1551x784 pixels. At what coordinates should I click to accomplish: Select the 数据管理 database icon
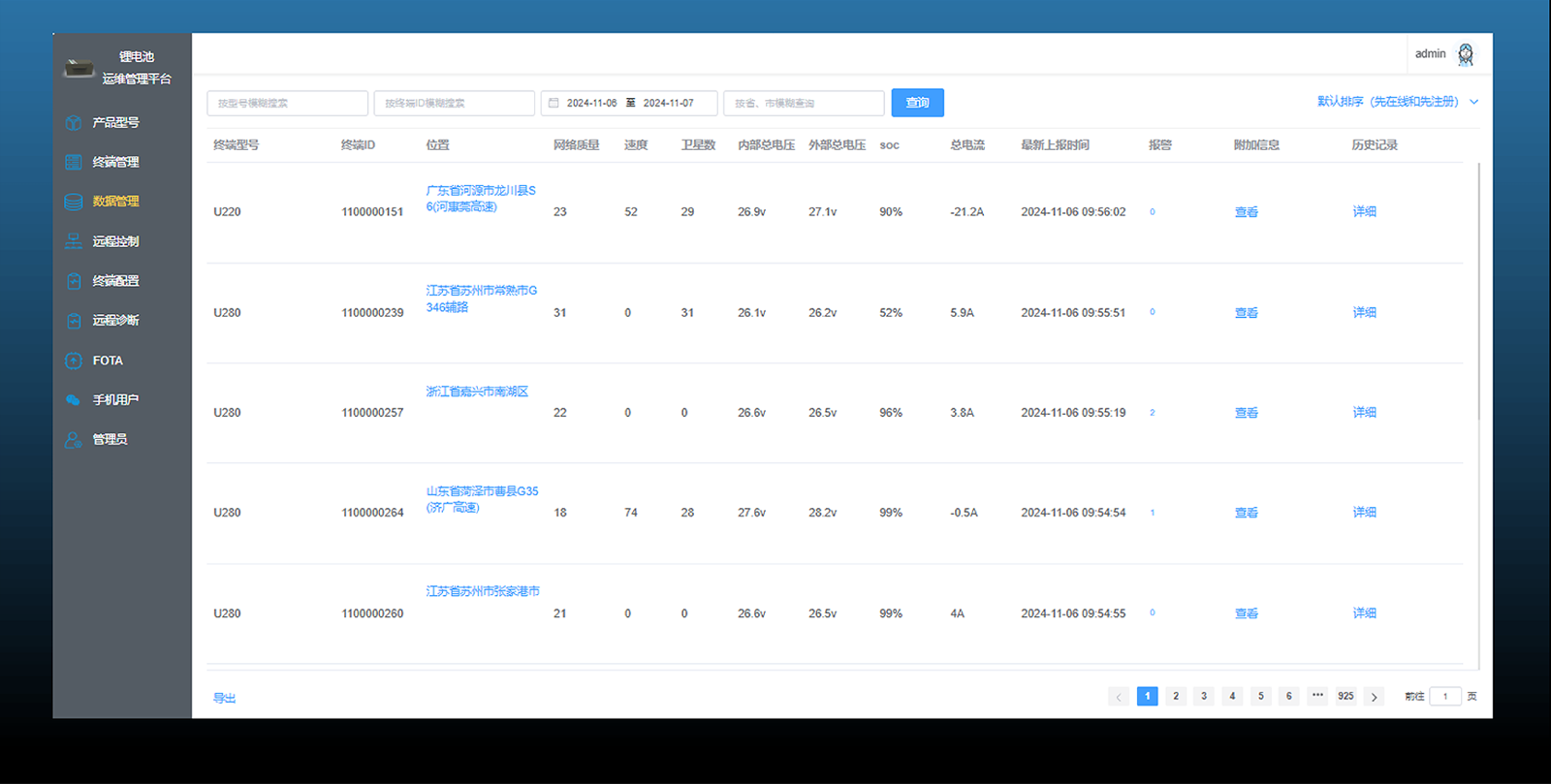click(x=74, y=202)
